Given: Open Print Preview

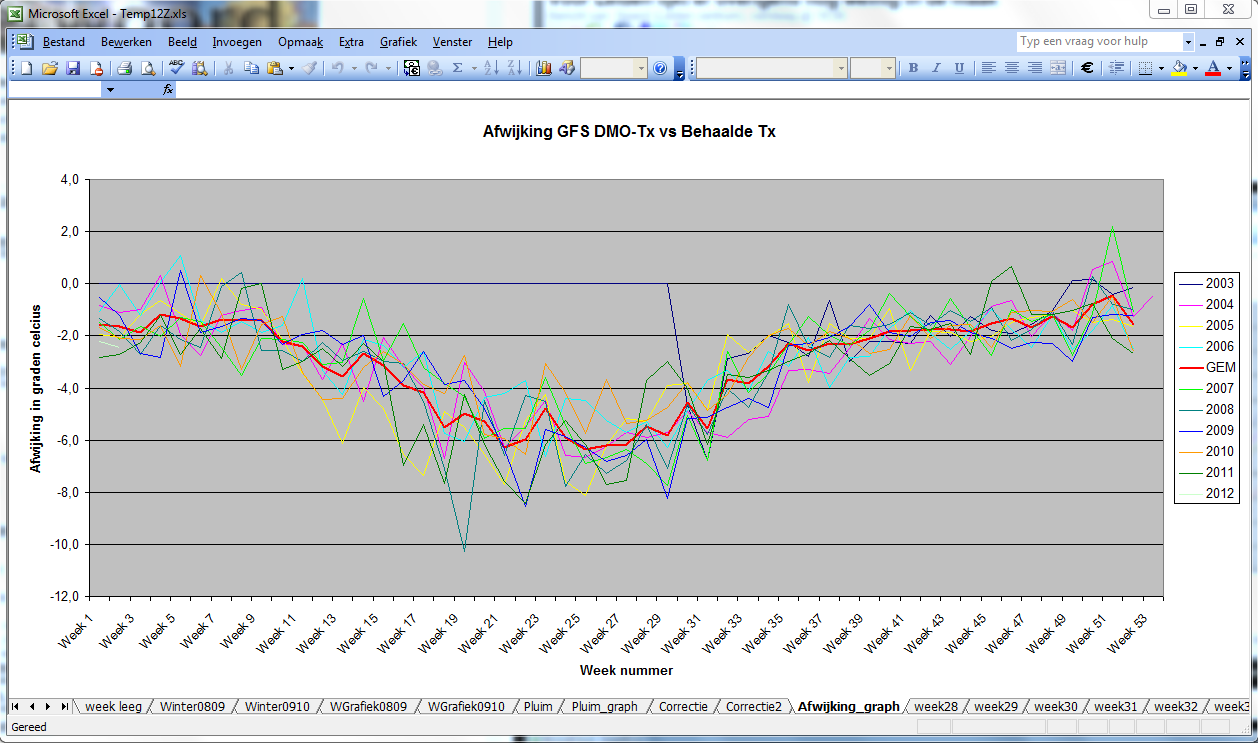Looking at the screenshot, I should 147,68.
